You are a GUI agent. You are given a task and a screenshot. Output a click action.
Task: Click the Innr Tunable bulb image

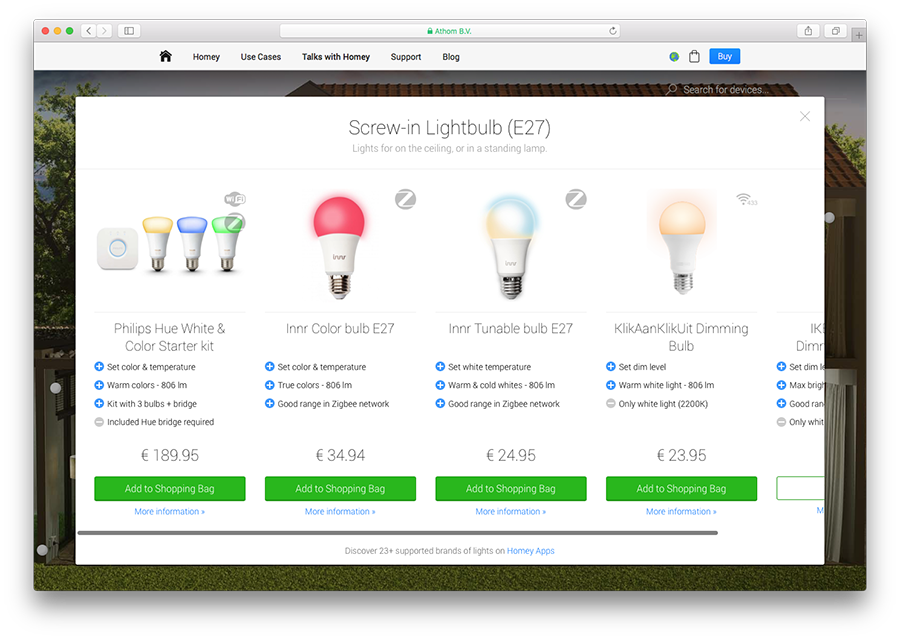tap(510, 247)
